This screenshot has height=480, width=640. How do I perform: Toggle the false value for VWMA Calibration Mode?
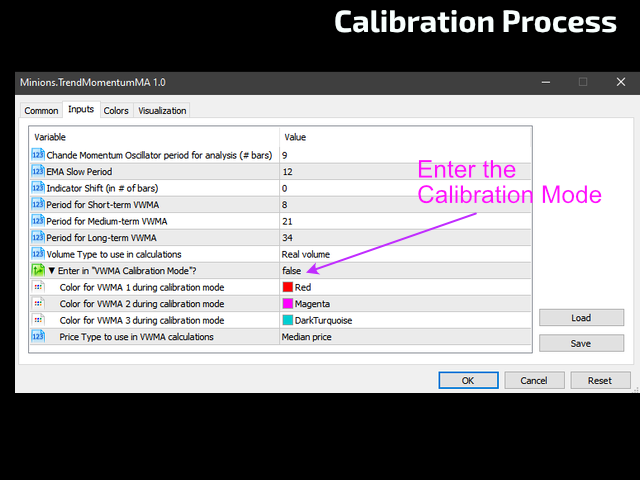292,271
